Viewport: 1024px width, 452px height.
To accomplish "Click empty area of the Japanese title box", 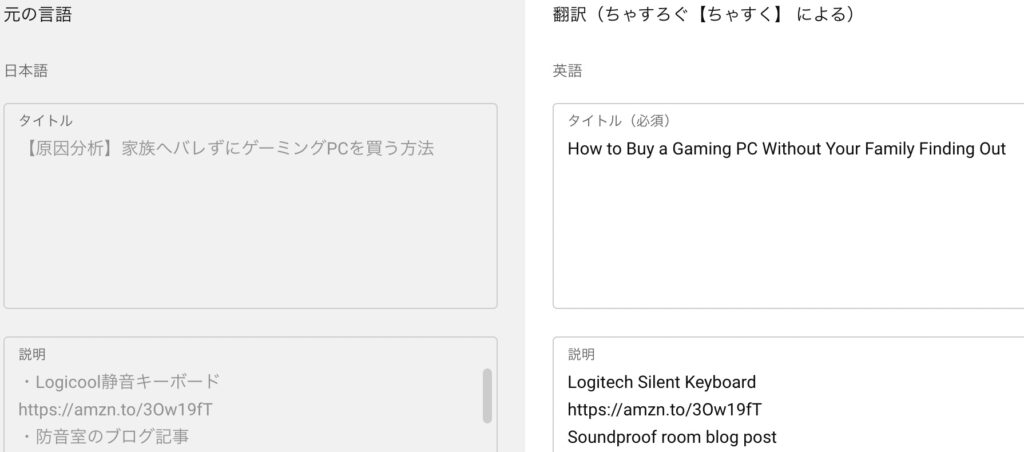I will pos(250,235).
